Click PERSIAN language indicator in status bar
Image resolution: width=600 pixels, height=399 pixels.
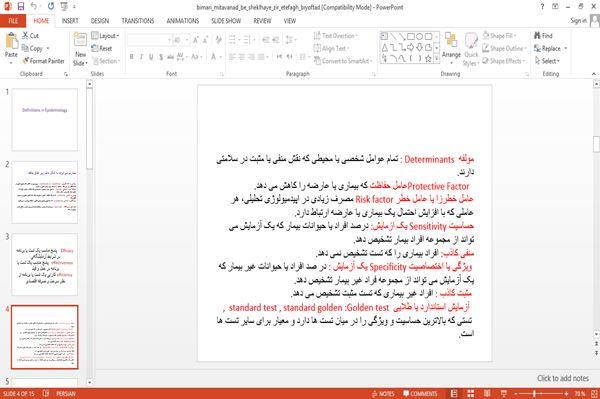(x=66, y=393)
